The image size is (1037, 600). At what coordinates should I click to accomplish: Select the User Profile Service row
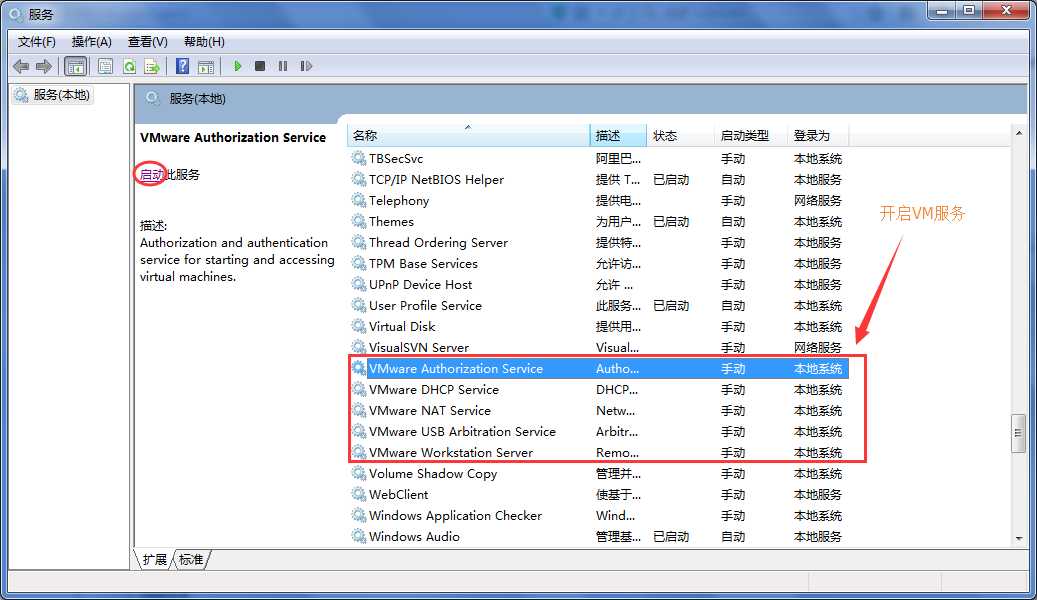(599, 306)
